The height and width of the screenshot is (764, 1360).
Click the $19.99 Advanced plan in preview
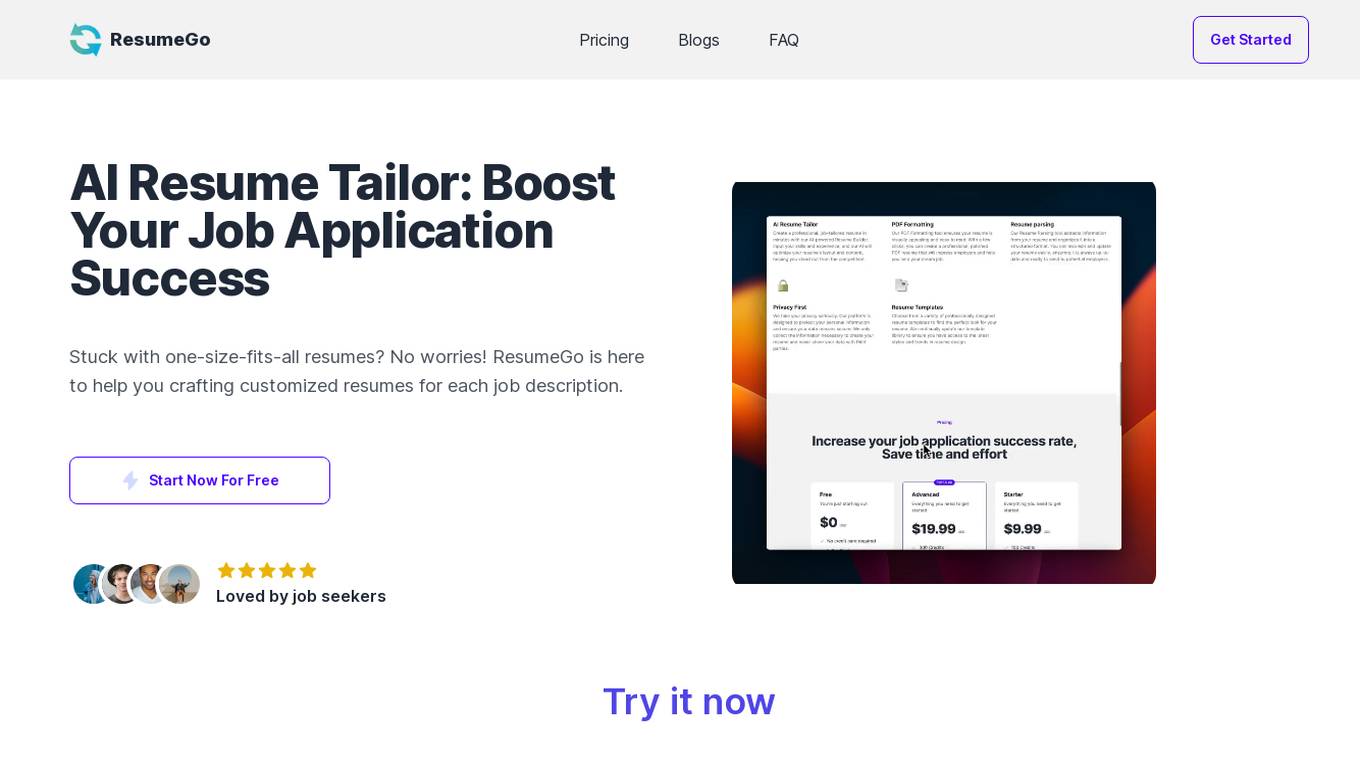click(x=944, y=516)
